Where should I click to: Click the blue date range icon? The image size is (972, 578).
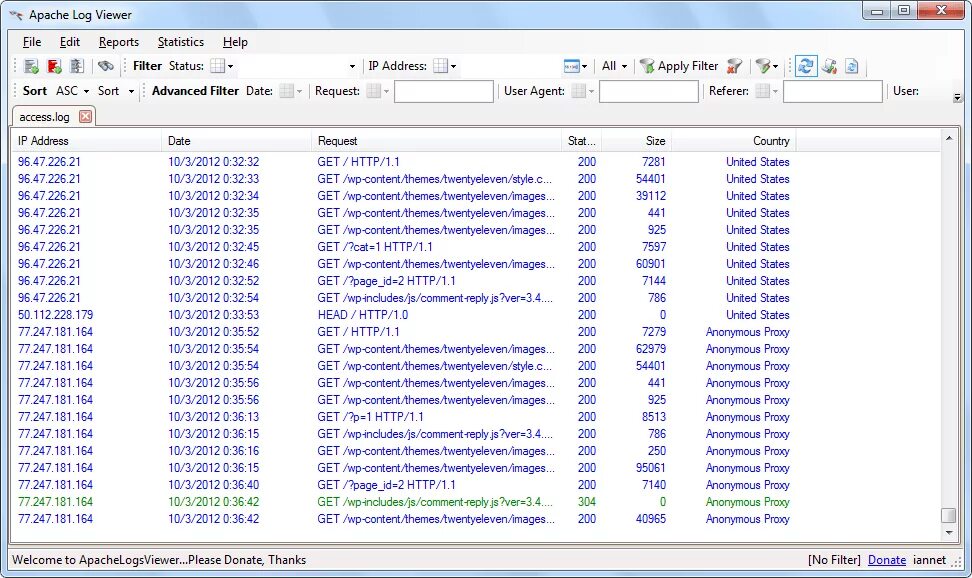[x=572, y=66]
